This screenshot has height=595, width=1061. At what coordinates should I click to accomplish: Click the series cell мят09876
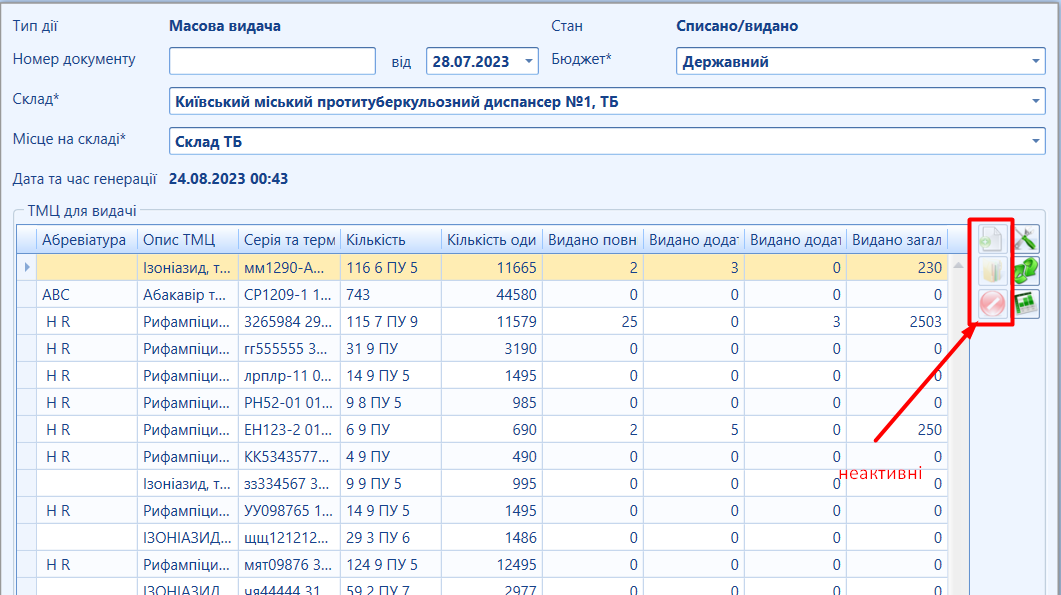click(x=289, y=565)
